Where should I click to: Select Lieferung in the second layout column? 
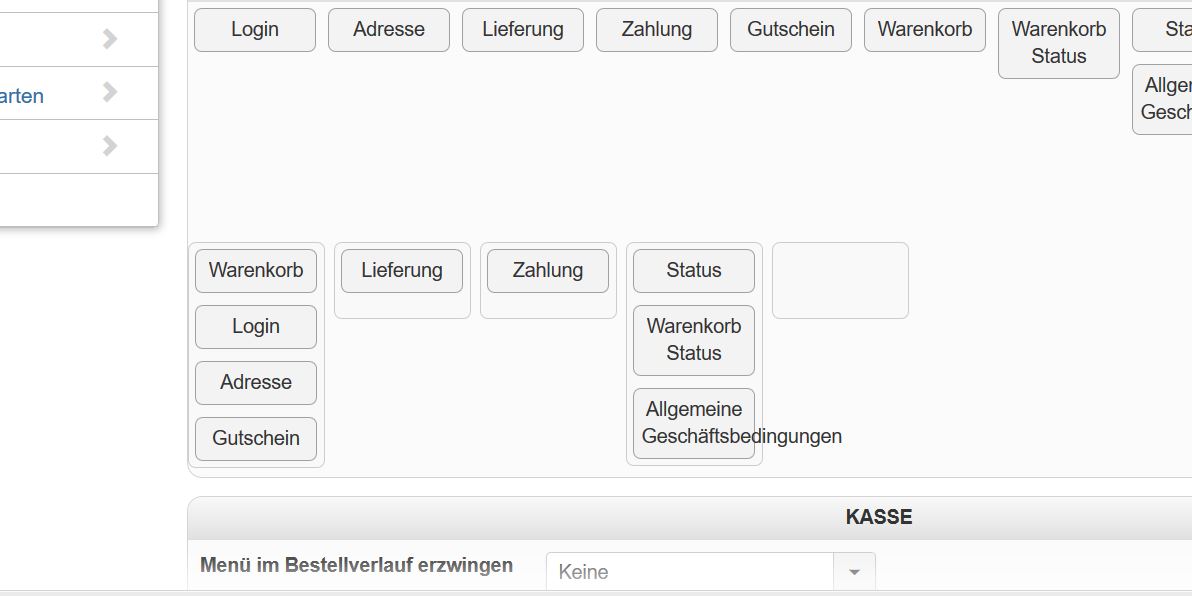402,271
